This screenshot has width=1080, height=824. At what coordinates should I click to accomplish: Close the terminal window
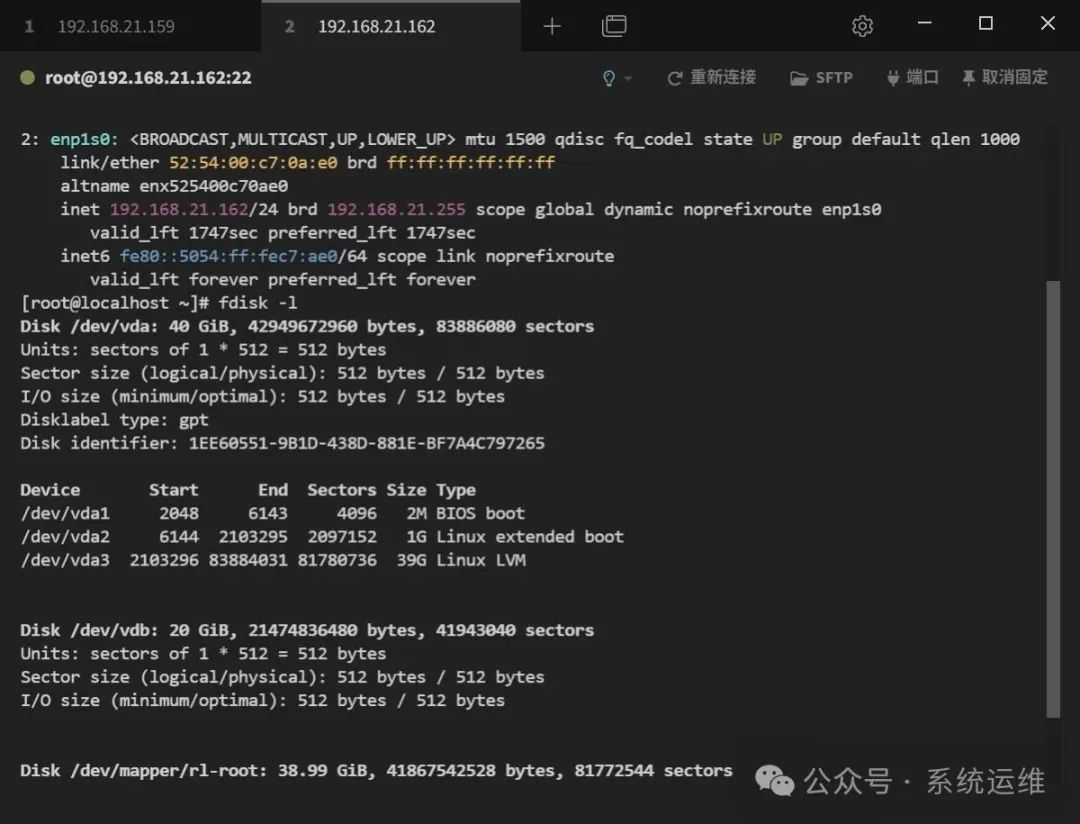tap(1047, 24)
